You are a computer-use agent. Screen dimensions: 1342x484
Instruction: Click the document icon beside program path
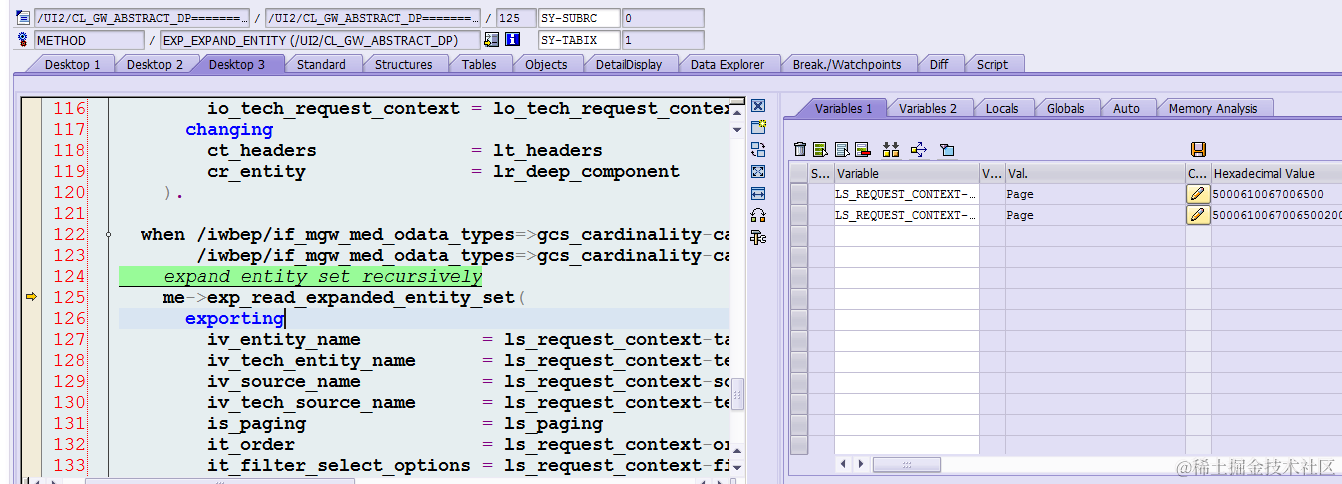coord(24,18)
